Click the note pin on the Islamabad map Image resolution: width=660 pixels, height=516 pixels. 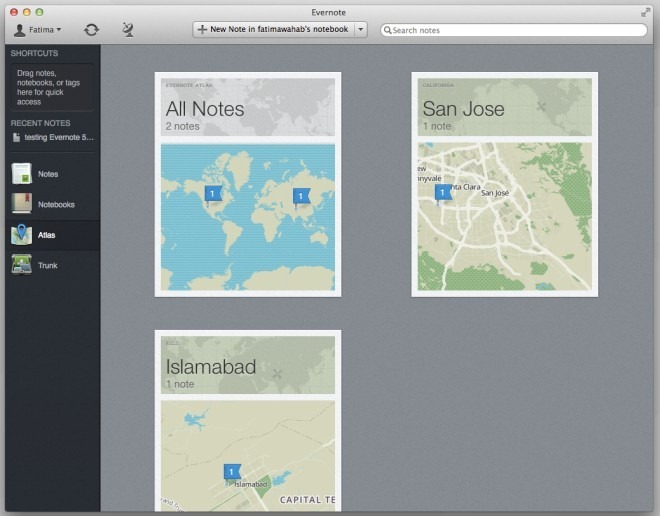tap(232, 472)
